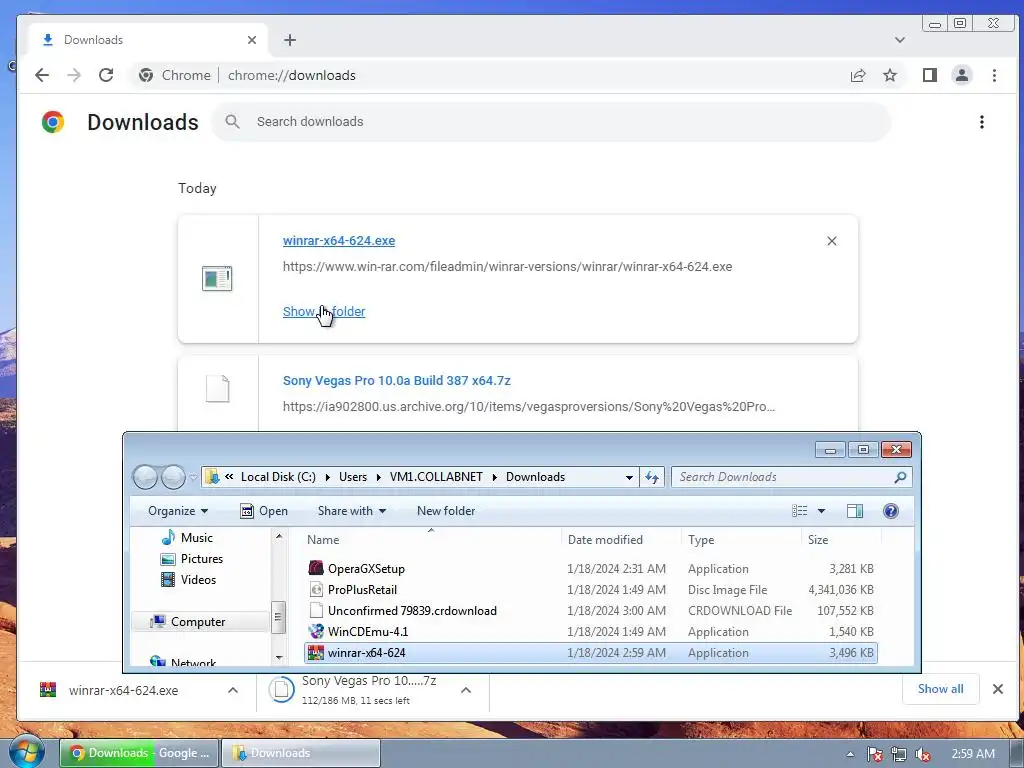This screenshot has height=768, width=1024.
Task: Select winrar-x64-624 file in Explorer
Action: click(590, 652)
